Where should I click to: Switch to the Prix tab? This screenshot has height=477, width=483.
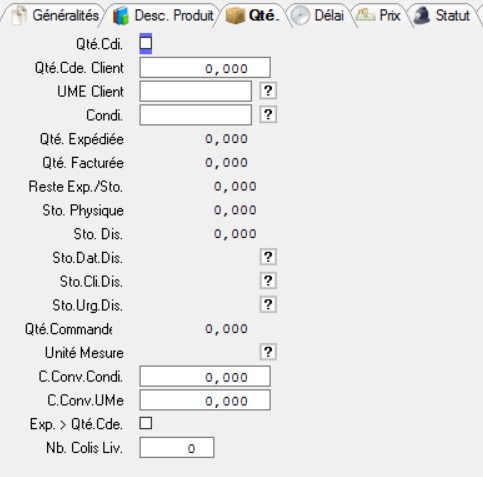click(x=379, y=16)
